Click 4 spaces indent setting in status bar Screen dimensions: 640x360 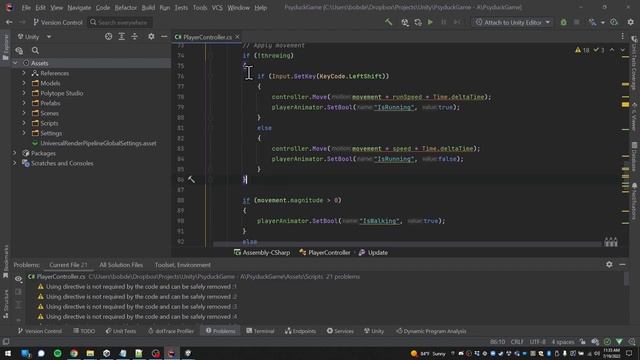[x=562, y=342]
